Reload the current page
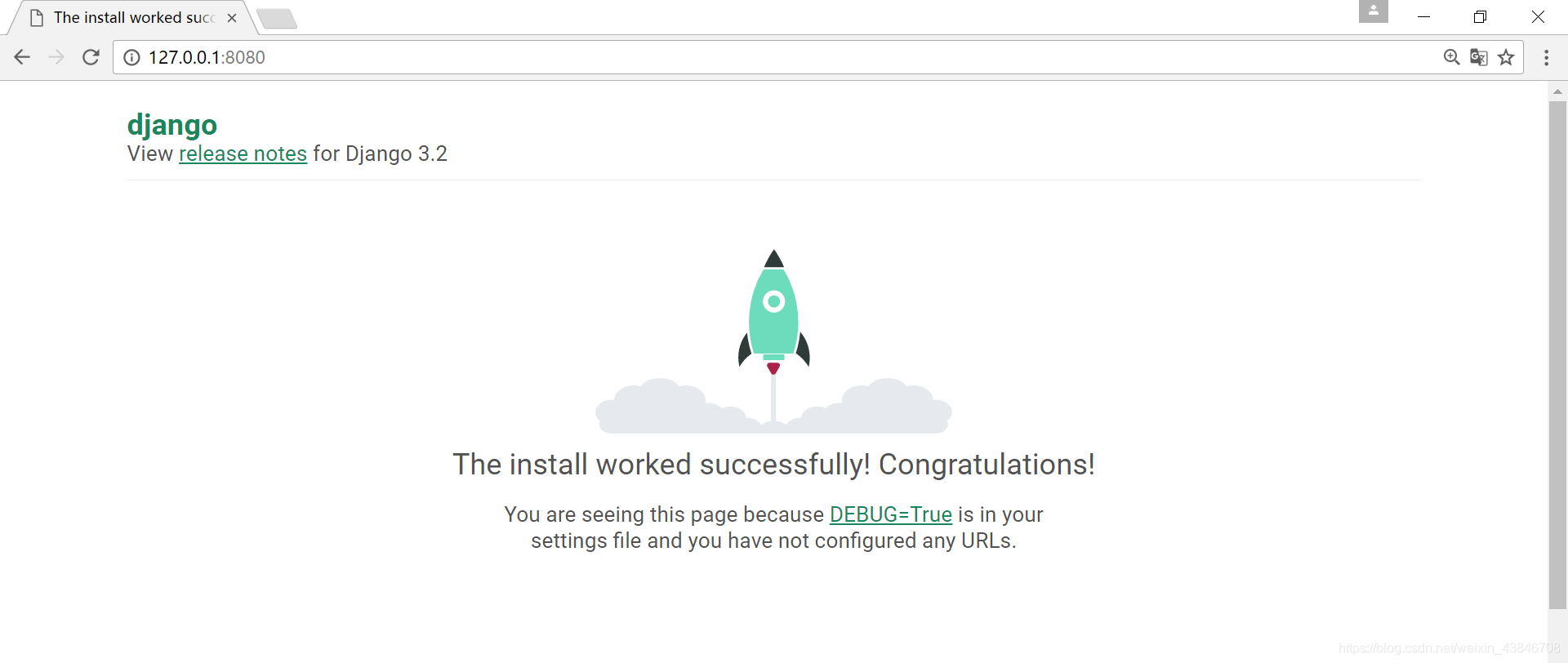Screen dimensions: 1568x663 click(x=91, y=57)
